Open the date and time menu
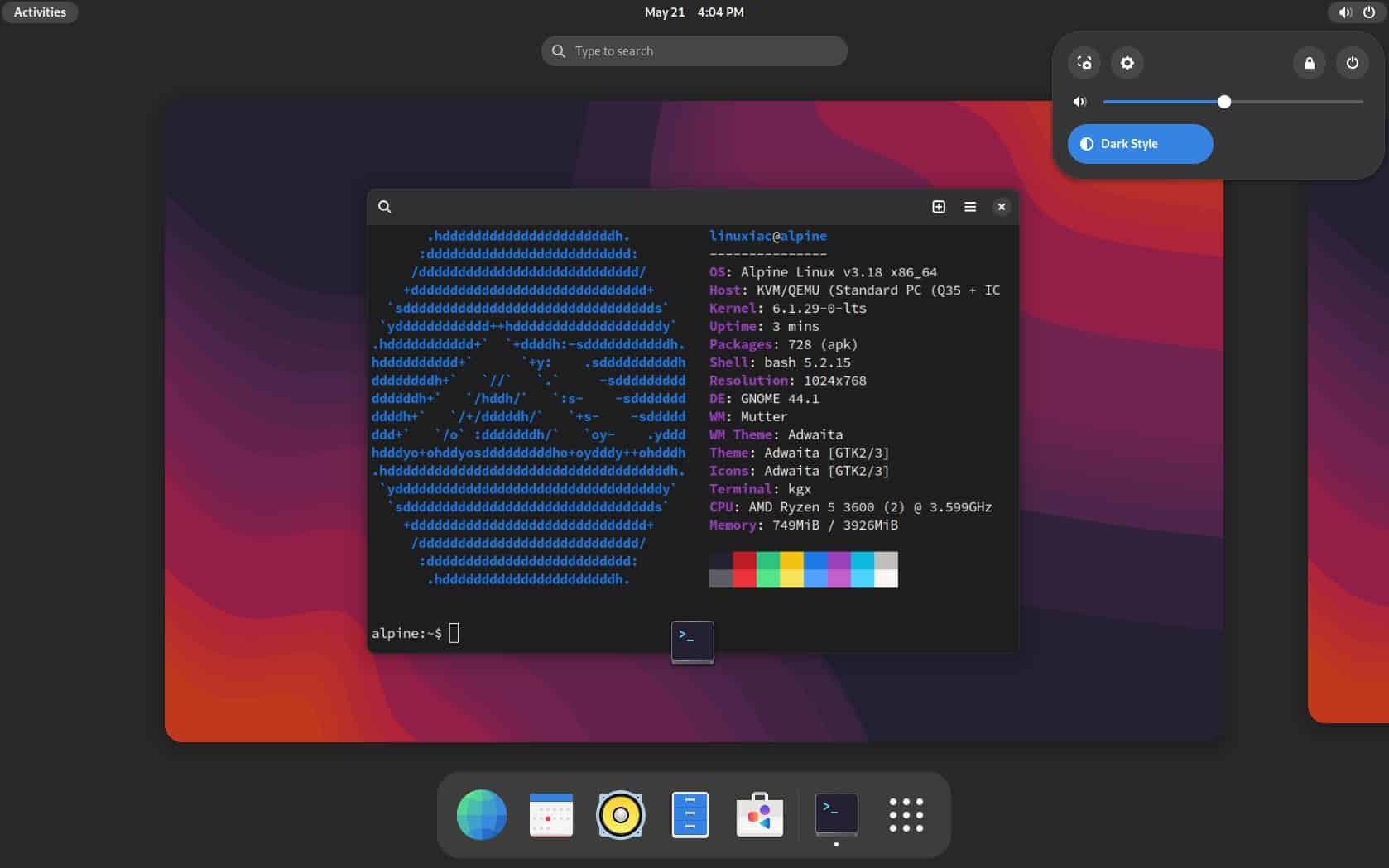This screenshot has height=868, width=1389. [694, 12]
